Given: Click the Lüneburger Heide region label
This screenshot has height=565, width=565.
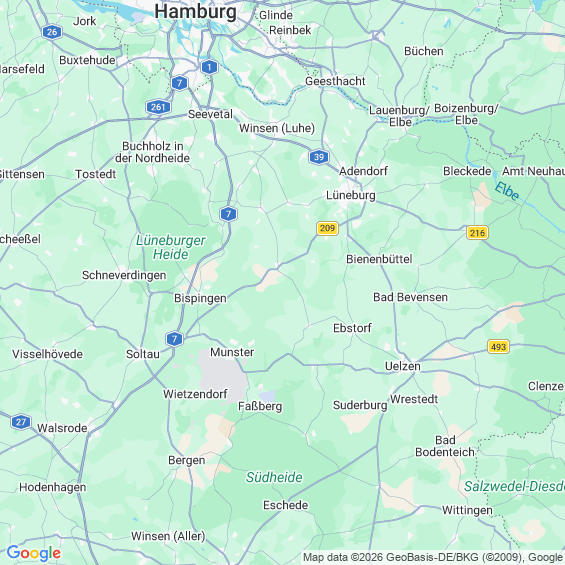Looking at the screenshot, I should click(x=170, y=247).
